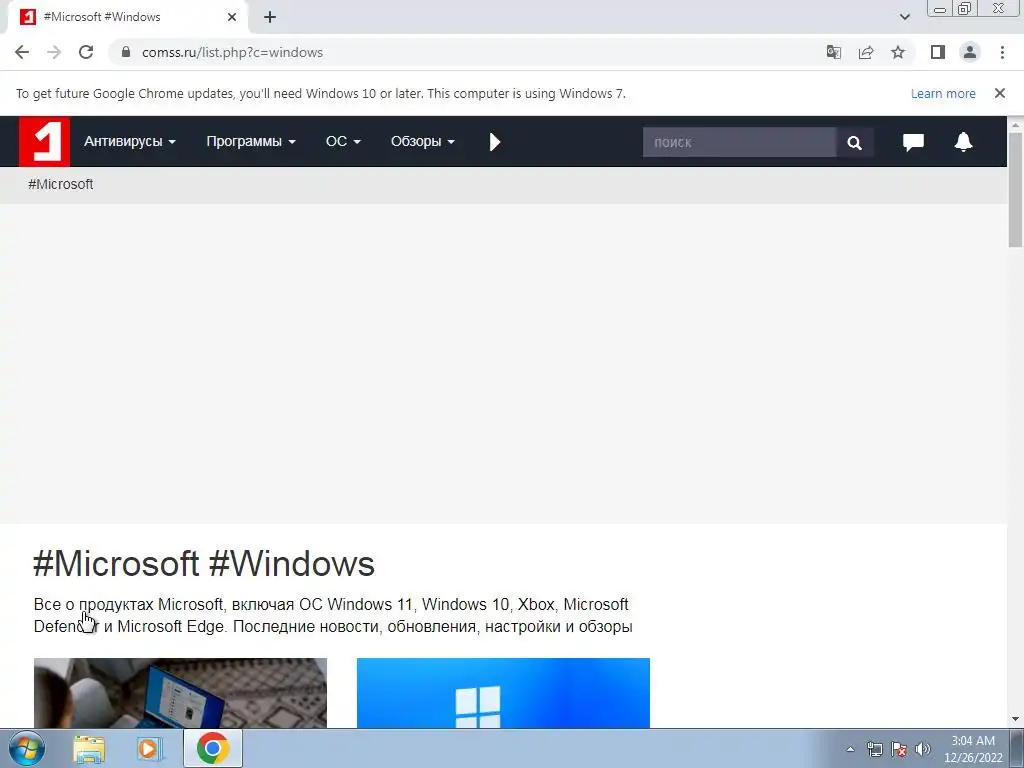This screenshot has width=1024, height=768.
Task: Go back to the previous page
Action: click(22, 52)
